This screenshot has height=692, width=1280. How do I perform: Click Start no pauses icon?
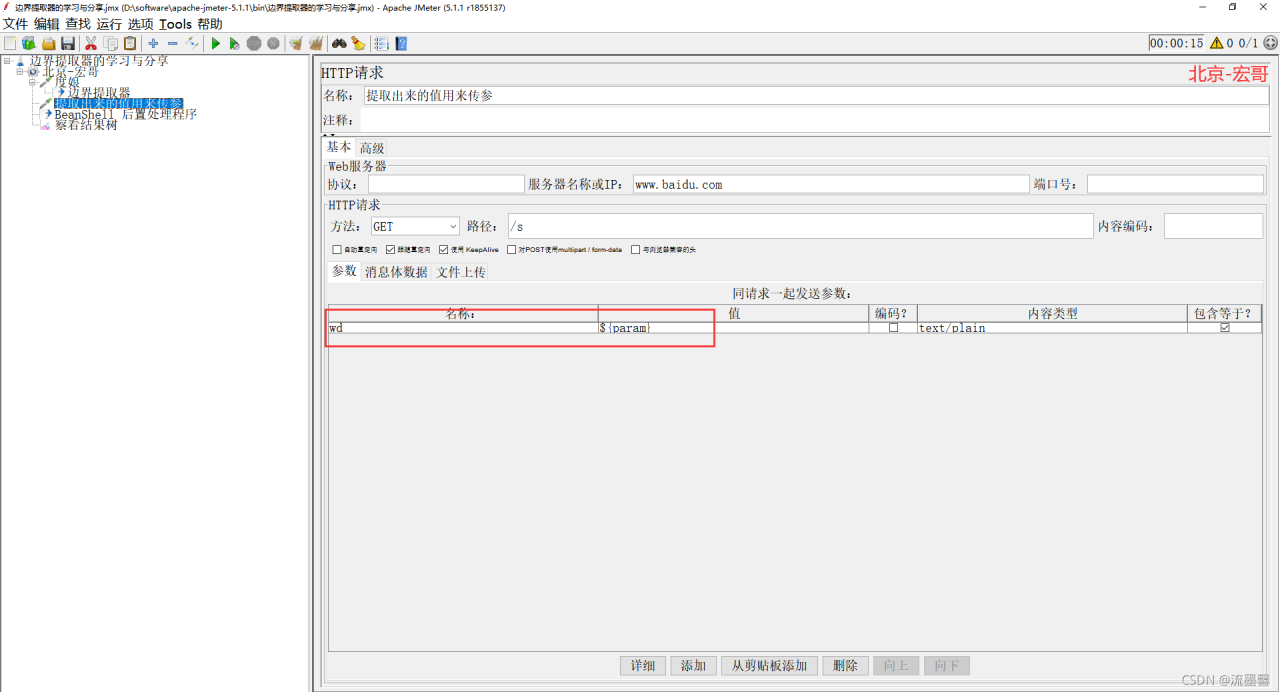pyautogui.click(x=234, y=43)
